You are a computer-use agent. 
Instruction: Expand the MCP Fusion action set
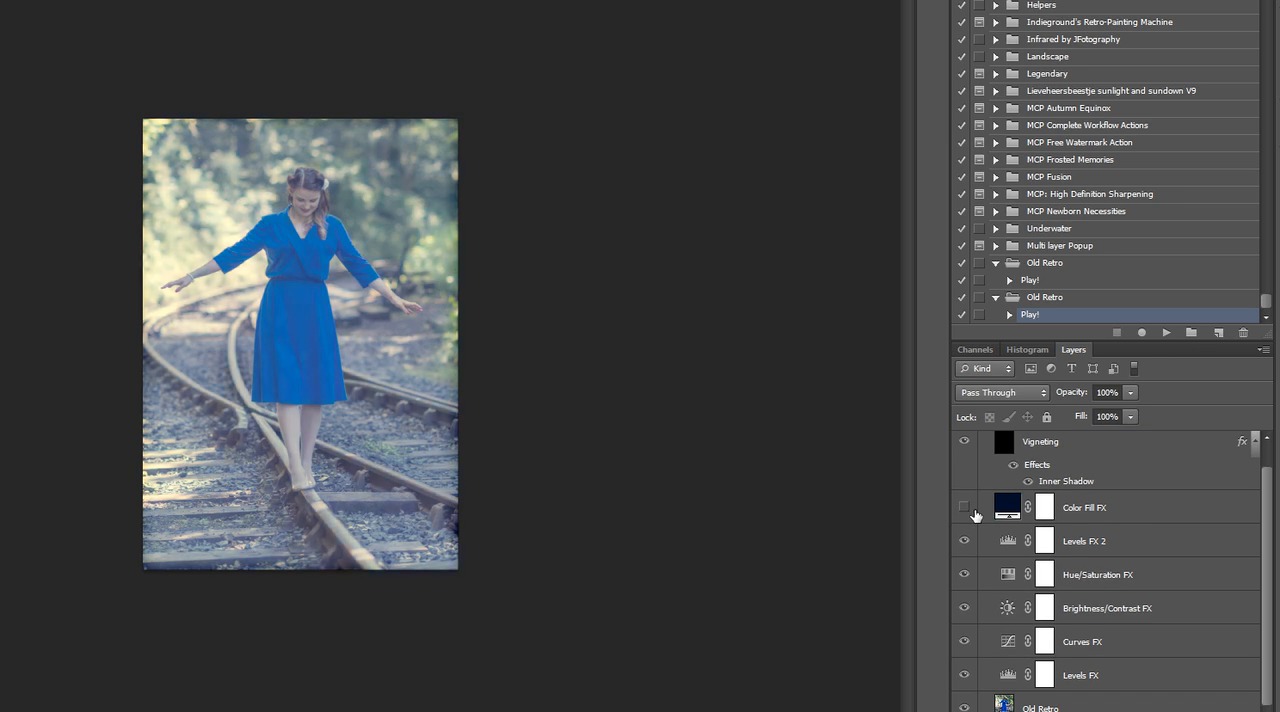[x=995, y=177]
